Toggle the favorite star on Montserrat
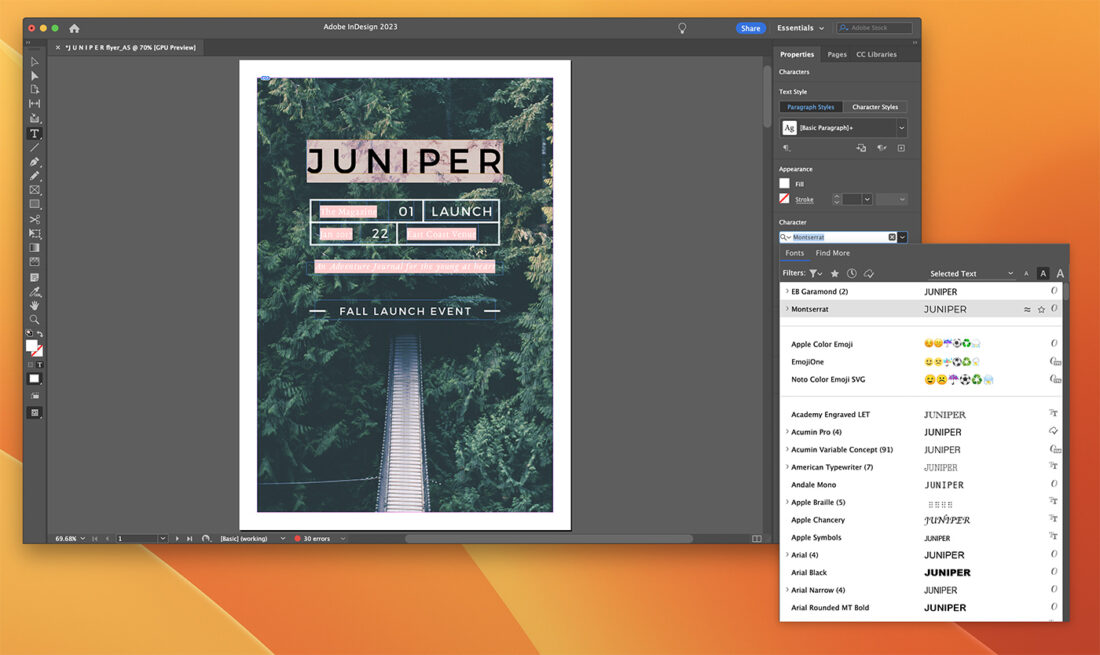 [x=1041, y=309]
